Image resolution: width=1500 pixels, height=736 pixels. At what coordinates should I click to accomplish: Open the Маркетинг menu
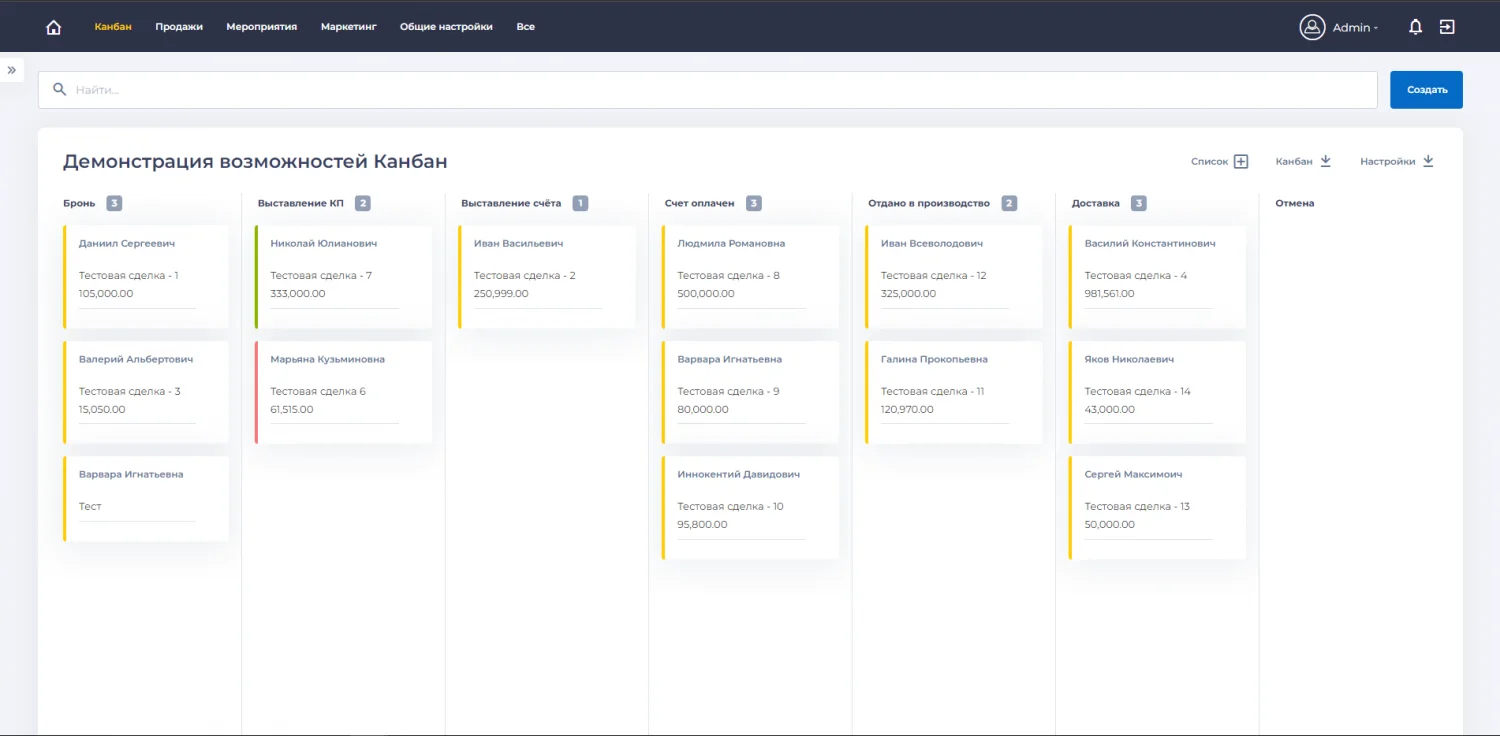point(348,27)
